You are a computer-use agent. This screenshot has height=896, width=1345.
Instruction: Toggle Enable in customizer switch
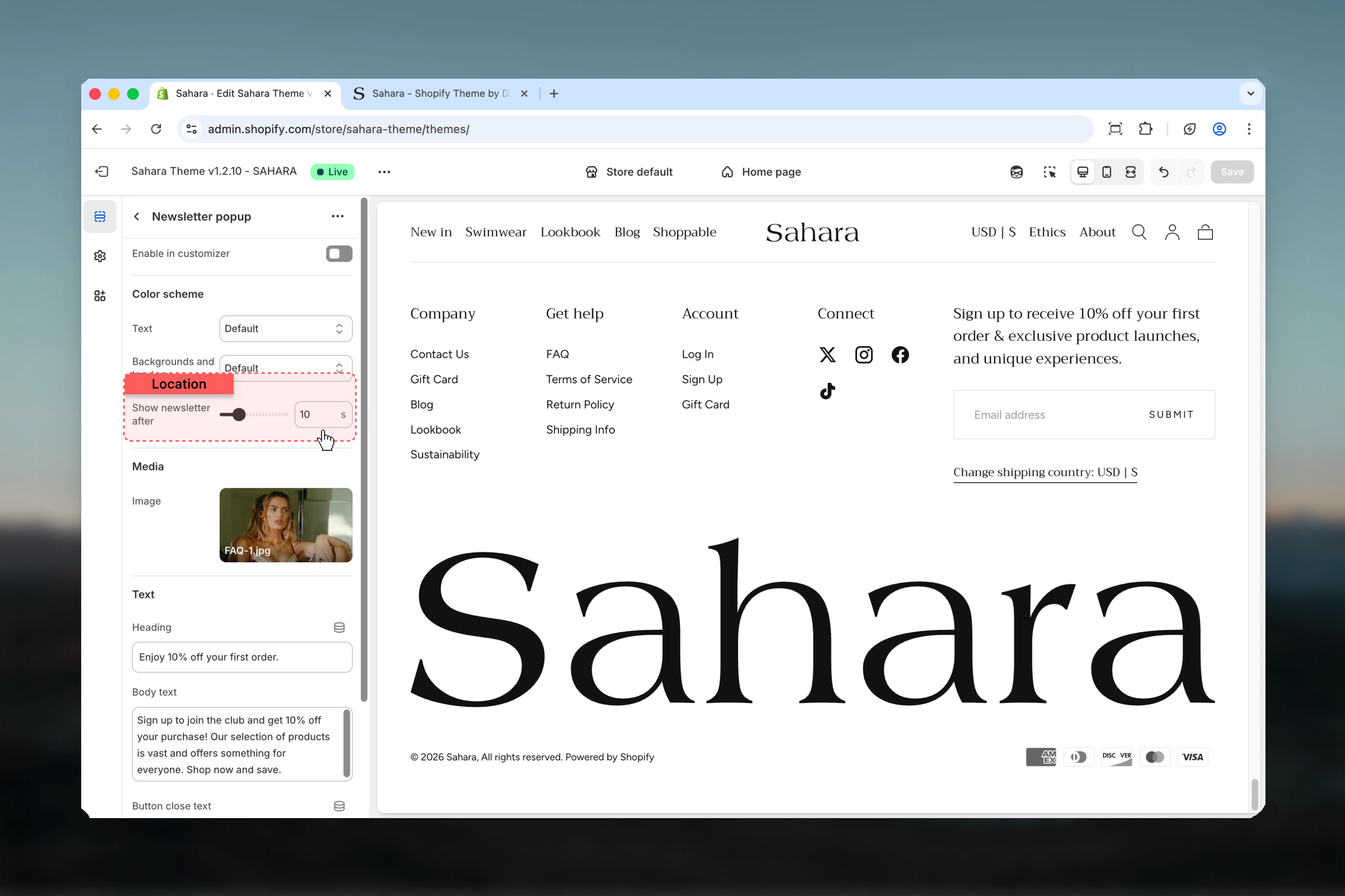339,254
